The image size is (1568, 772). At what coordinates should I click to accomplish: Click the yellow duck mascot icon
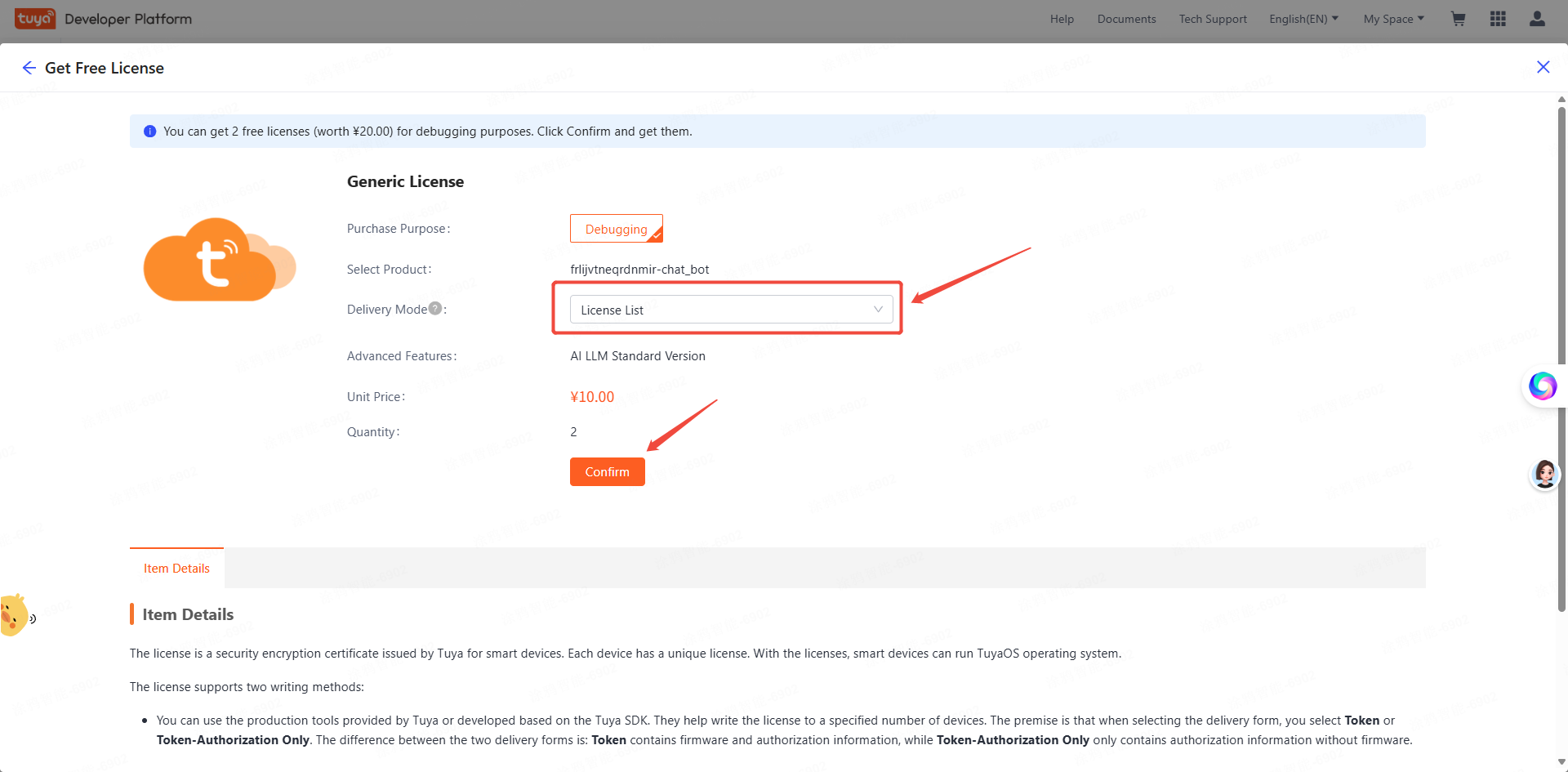click(15, 615)
